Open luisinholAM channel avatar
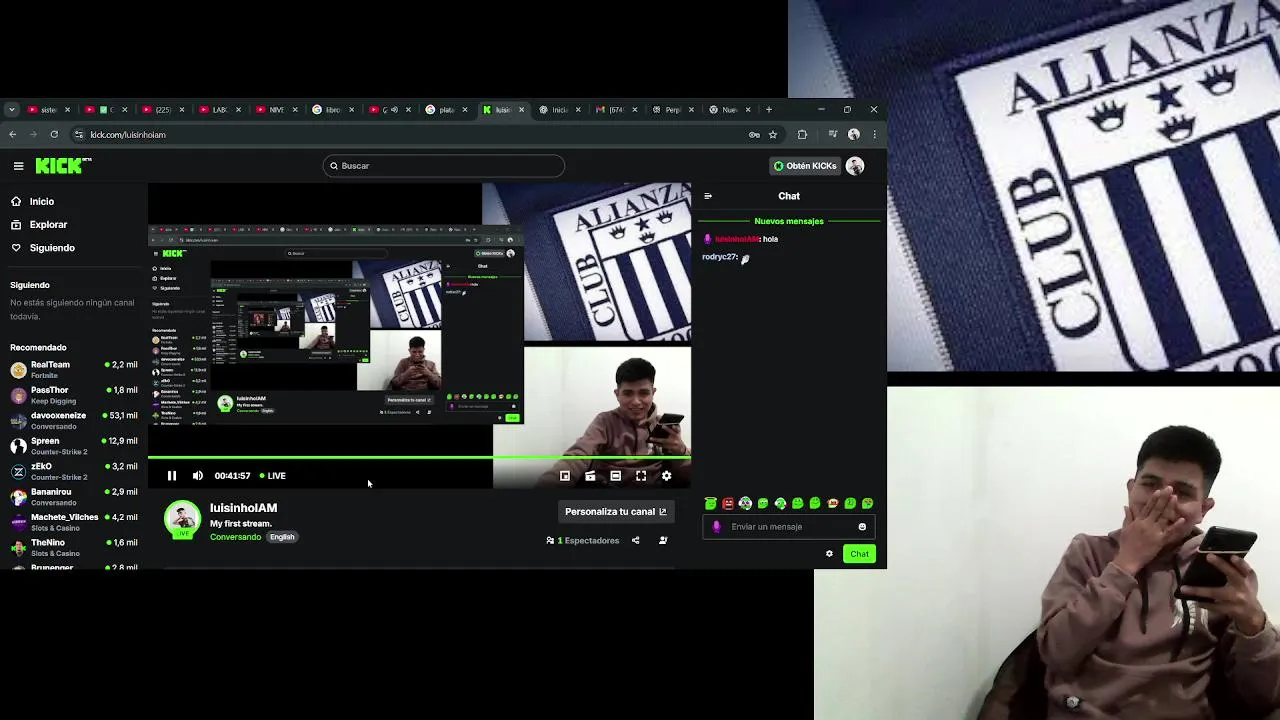Viewport: 1280px width, 720px height. [x=182, y=518]
